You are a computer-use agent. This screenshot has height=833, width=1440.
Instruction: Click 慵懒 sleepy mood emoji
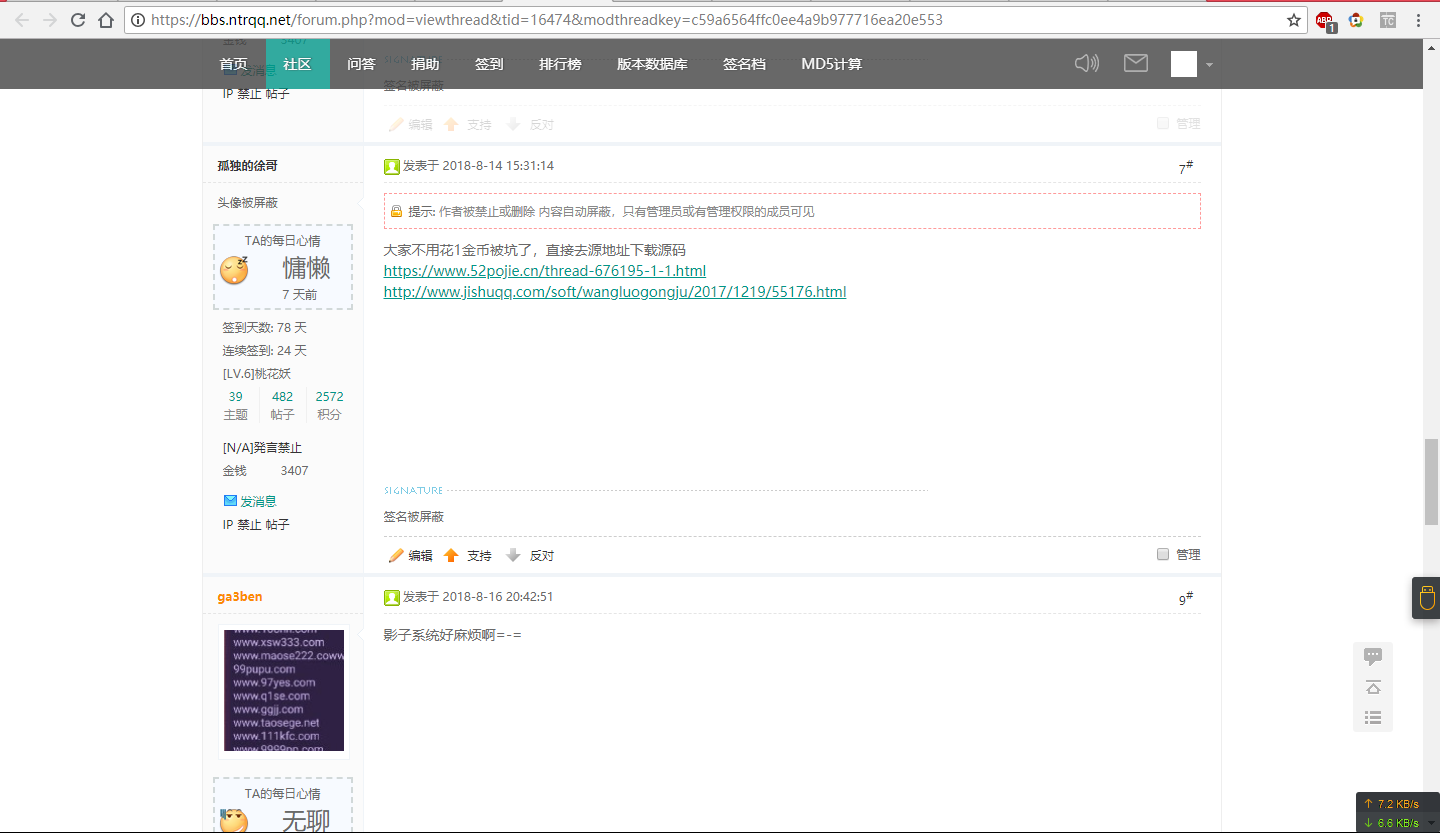coord(234,270)
